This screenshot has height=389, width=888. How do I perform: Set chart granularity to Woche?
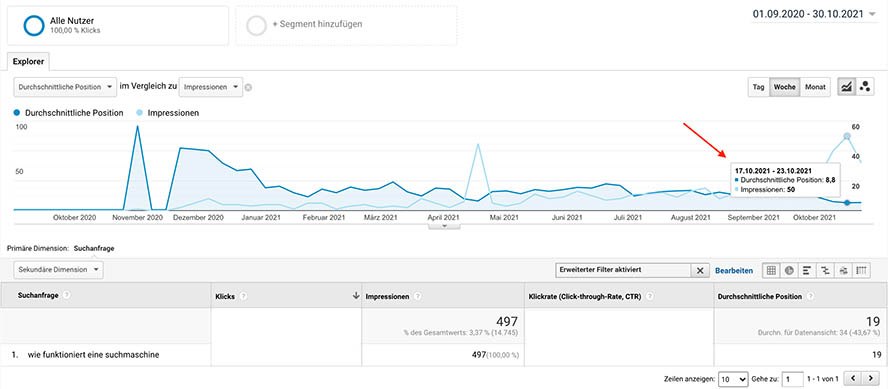click(784, 87)
